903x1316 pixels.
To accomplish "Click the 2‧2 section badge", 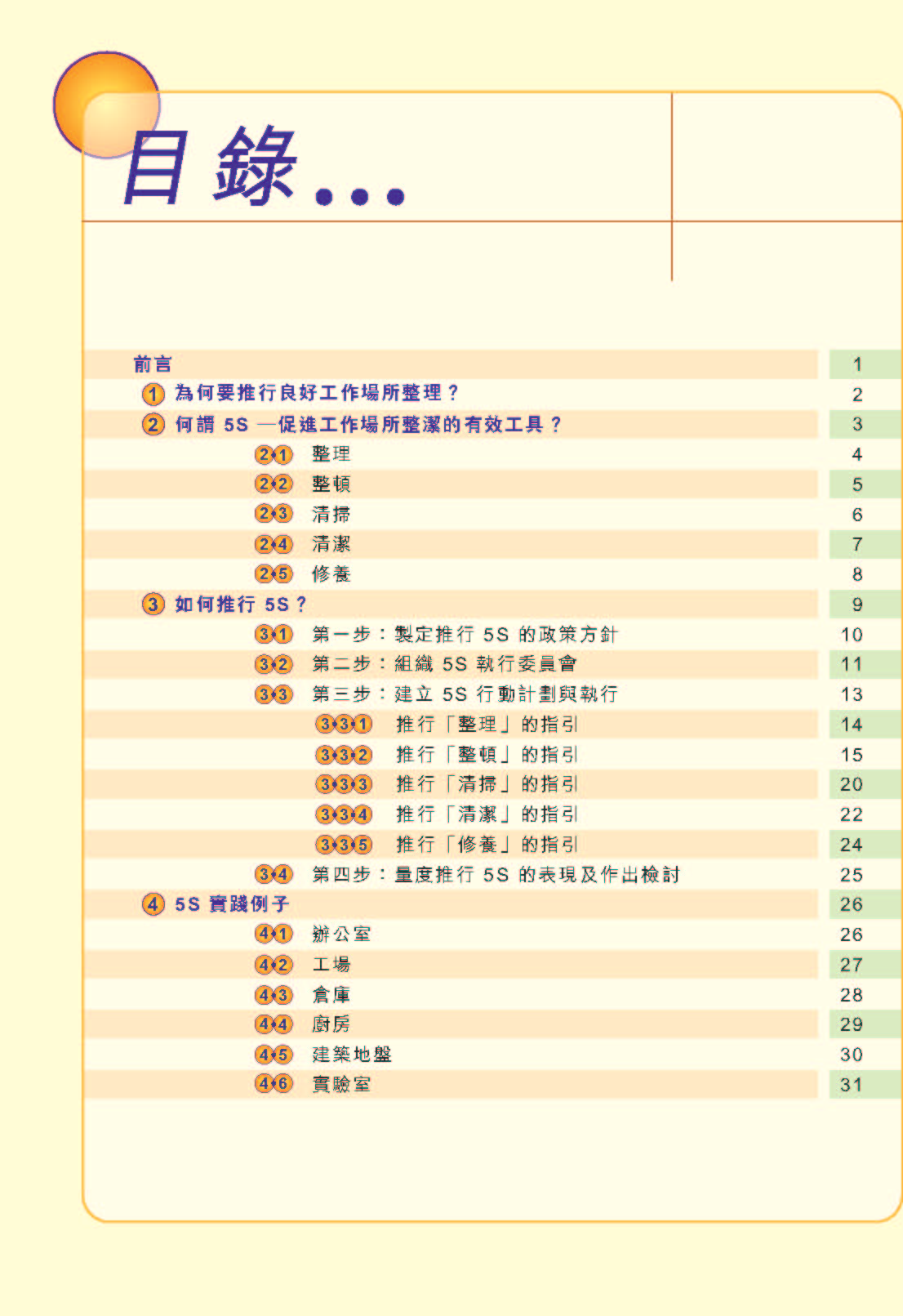I will coord(274,484).
